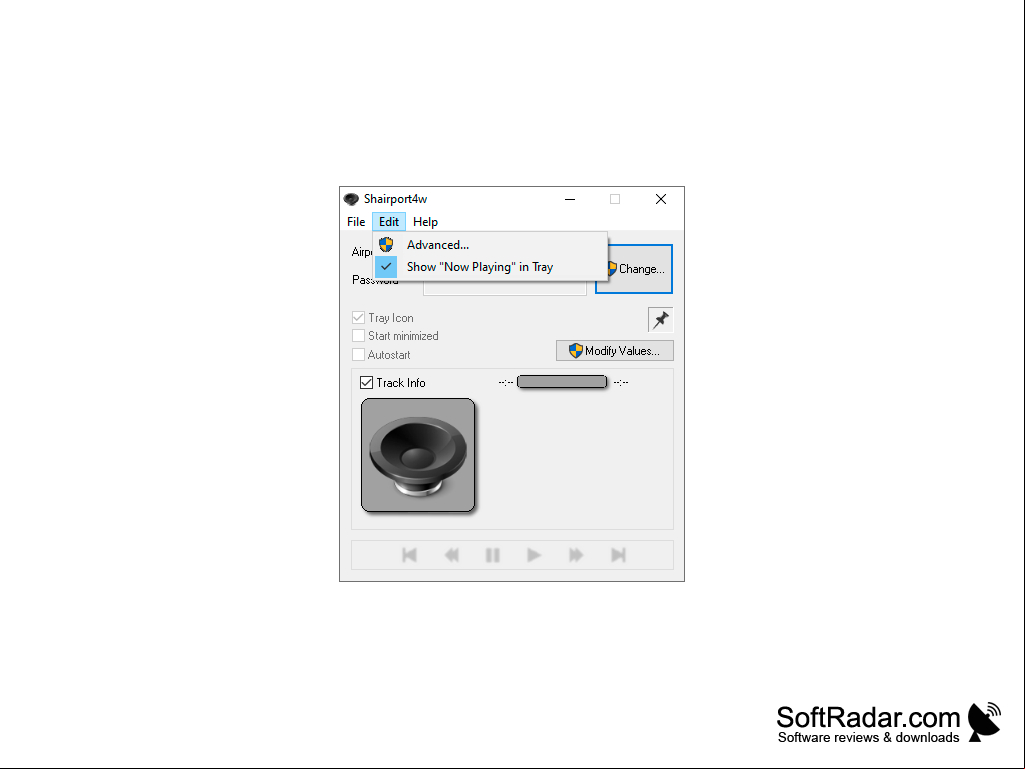Open the Help menu
This screenshot has height=769, width=1025.
426,222
